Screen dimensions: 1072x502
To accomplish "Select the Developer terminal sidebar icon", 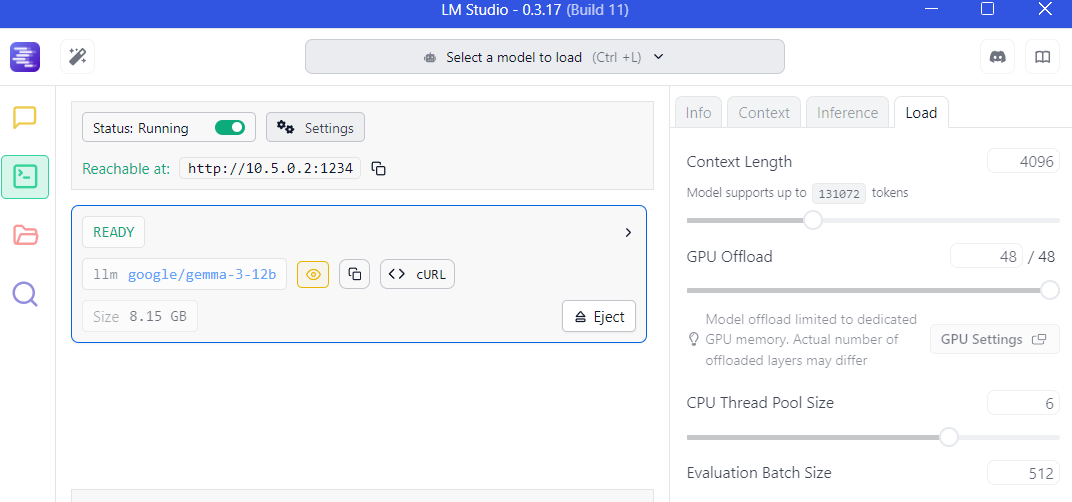I will (x=25, y=176).
